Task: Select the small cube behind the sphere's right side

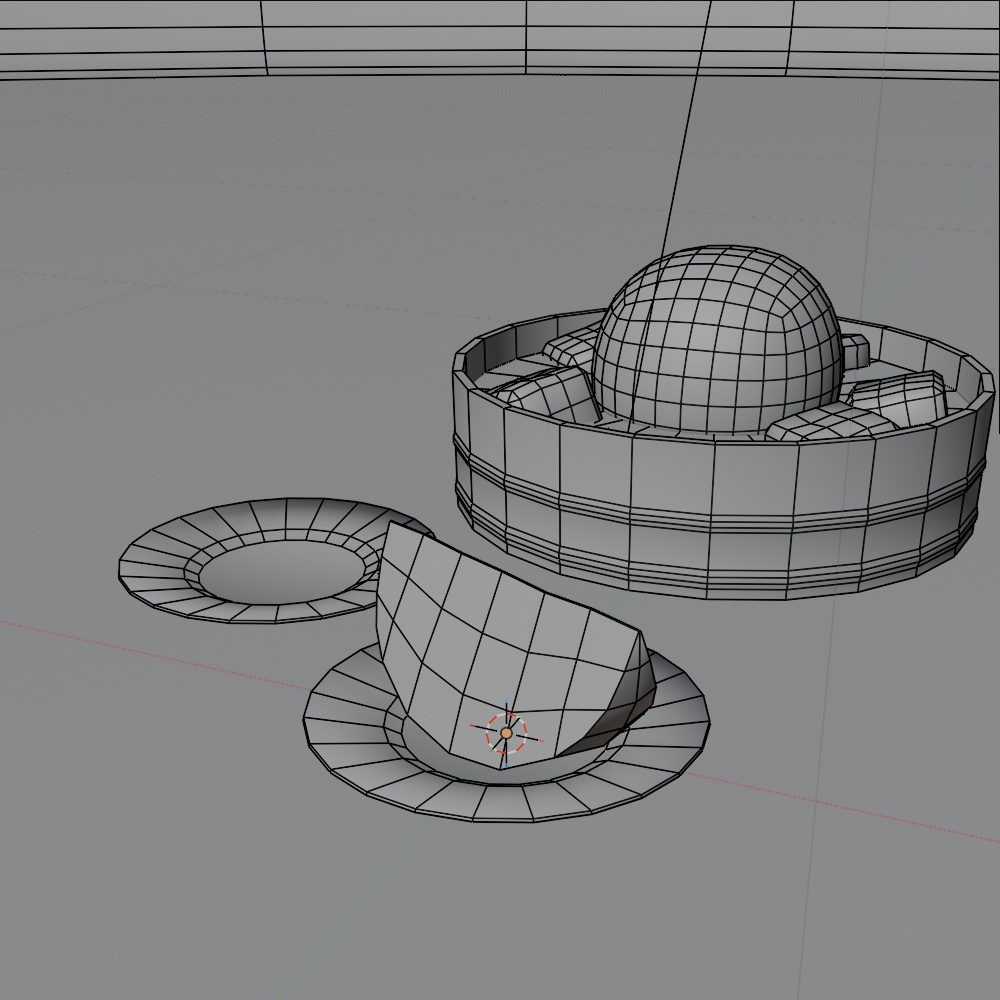Action: point(856,351)
